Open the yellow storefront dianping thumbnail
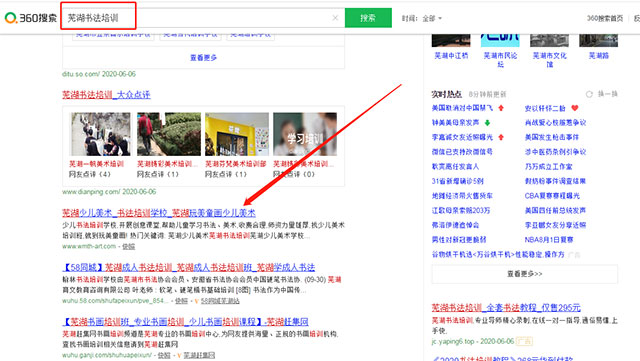640x361 pixels. [x=237, y=134]
